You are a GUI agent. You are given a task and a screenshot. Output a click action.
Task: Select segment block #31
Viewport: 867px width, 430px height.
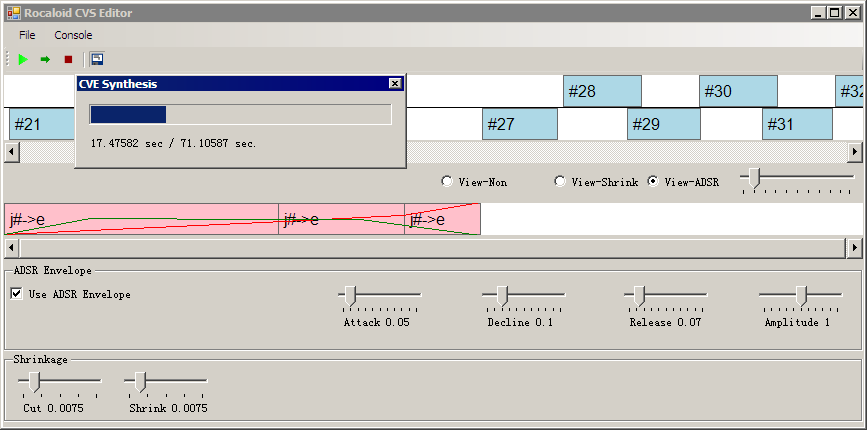pyautogui.click(x=797, y=124)
